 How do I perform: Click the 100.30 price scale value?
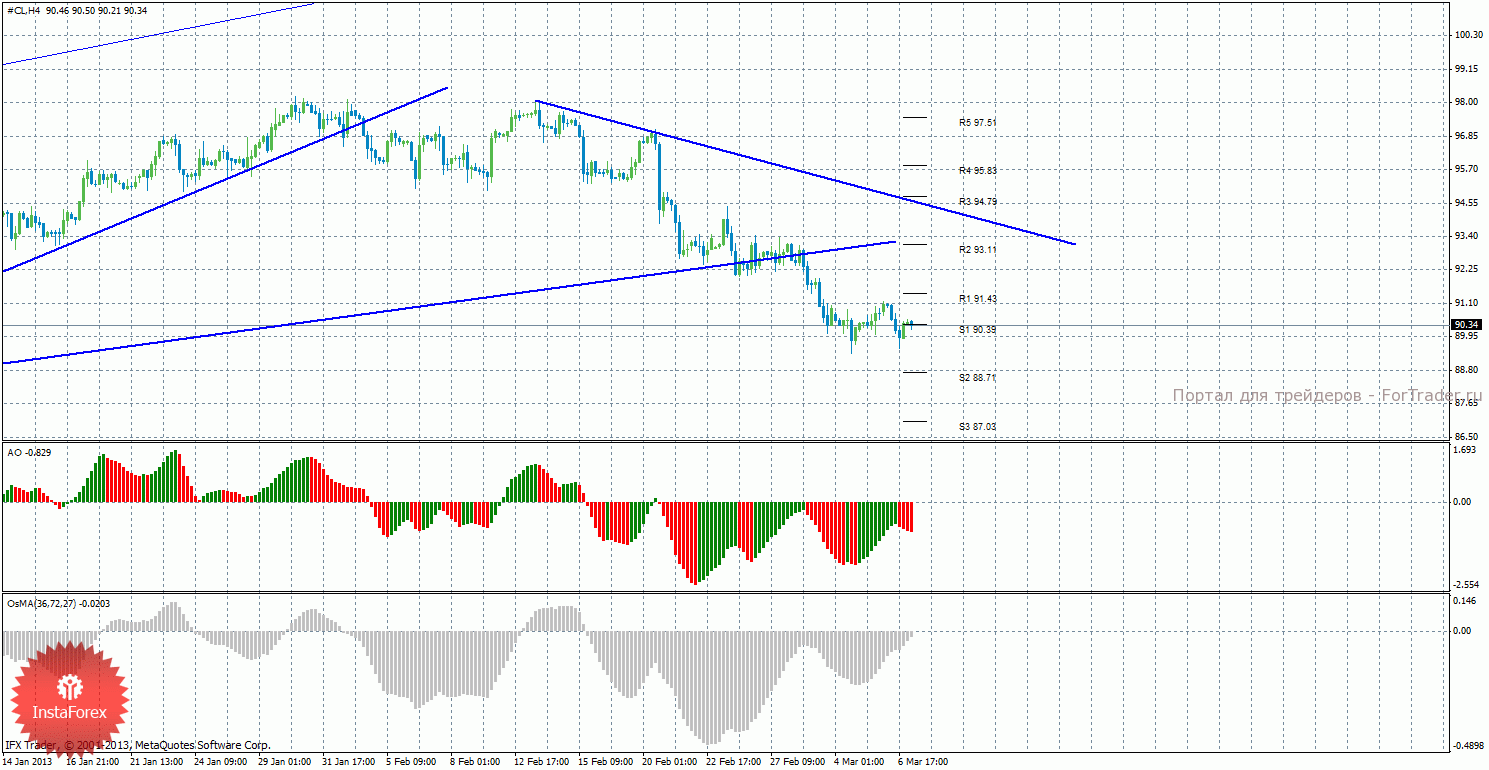[x=1468, y=35]
